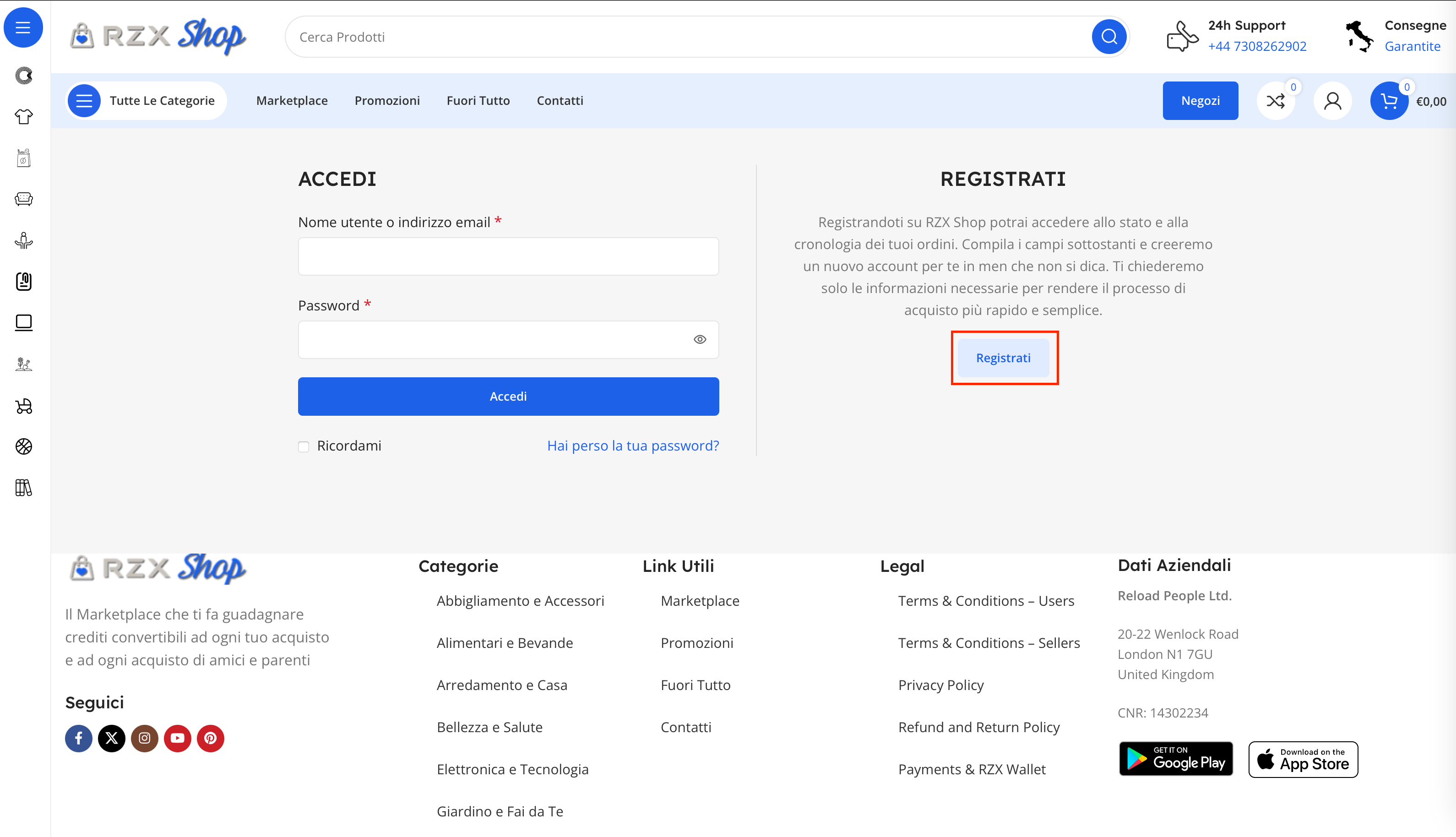Image resolution: width=1456 pixels, height=837 pixels.
Task: Open the blue hamburger sidebar menu
Action: coord(23,27)
